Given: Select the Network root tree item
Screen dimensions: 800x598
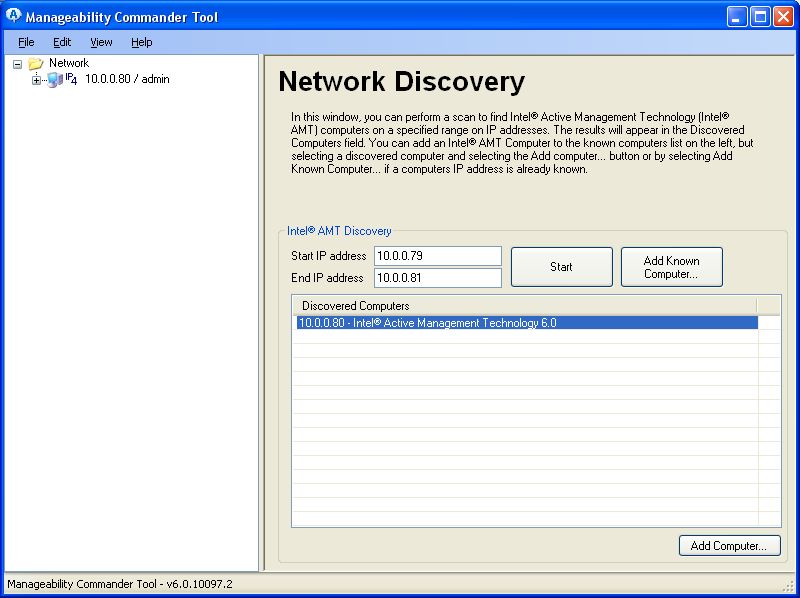Looking at the screenshot, I should (69, 63).
